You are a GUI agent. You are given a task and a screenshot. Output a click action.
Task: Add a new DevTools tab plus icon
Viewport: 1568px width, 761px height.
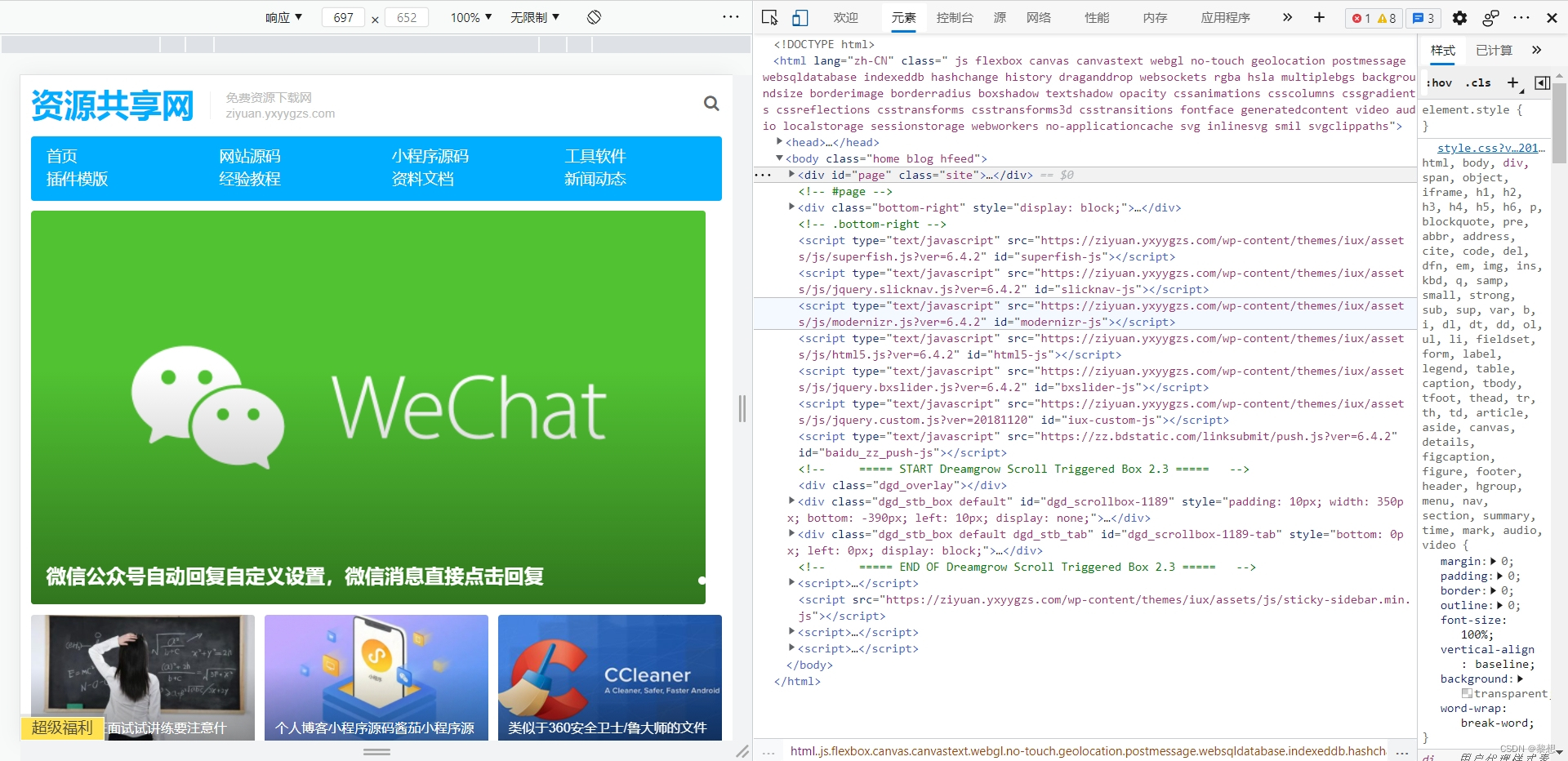coord(1319,17)
